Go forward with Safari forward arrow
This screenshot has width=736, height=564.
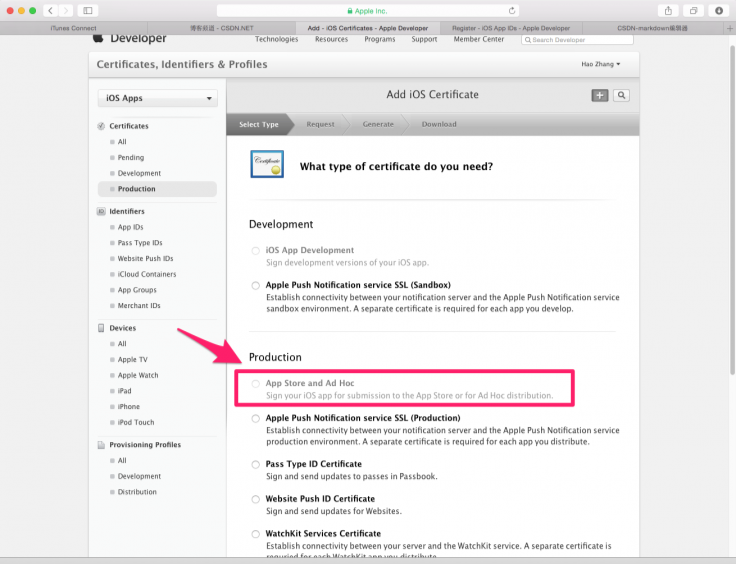coord(66,10)
